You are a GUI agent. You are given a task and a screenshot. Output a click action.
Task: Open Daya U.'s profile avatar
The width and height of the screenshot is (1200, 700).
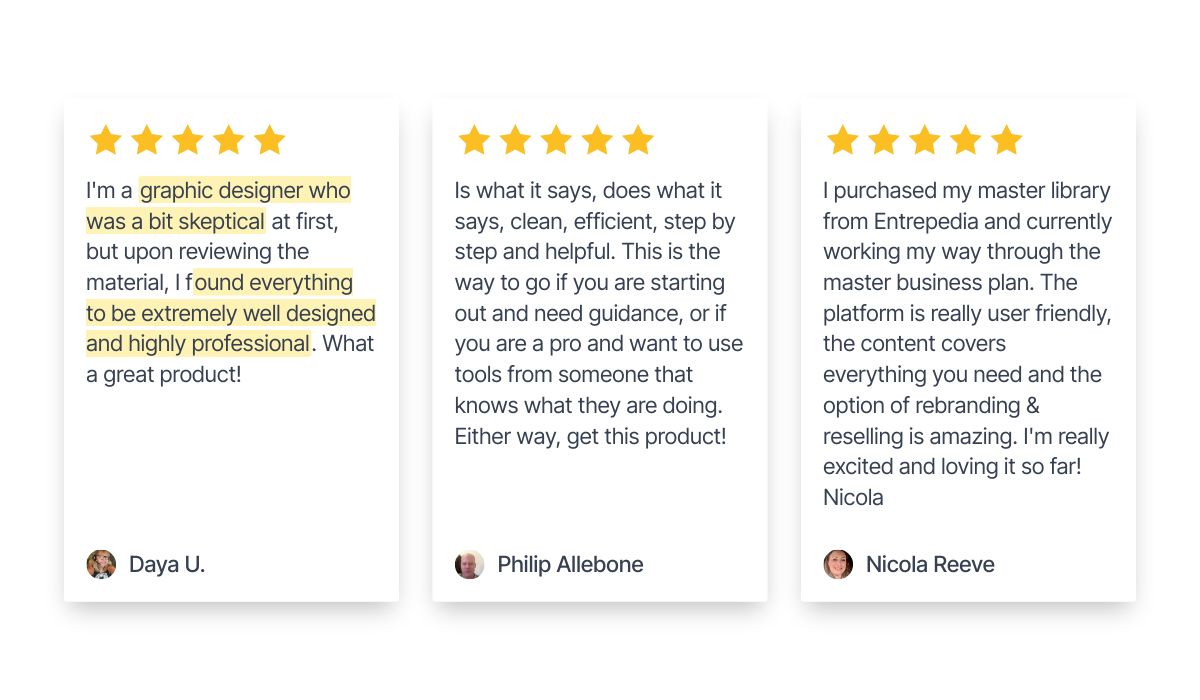coord(101,564)
